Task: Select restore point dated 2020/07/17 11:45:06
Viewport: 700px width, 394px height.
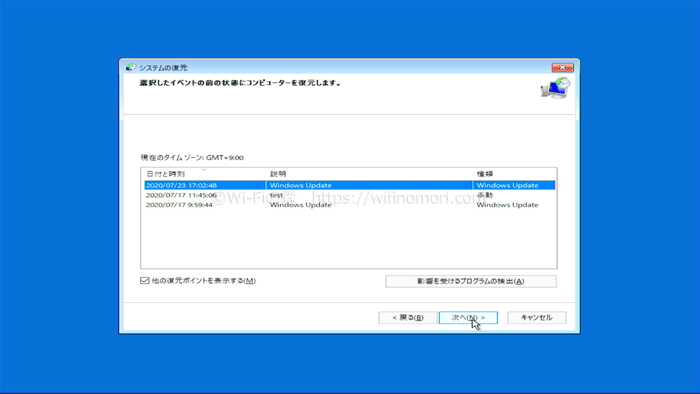Action: [350, 195]
